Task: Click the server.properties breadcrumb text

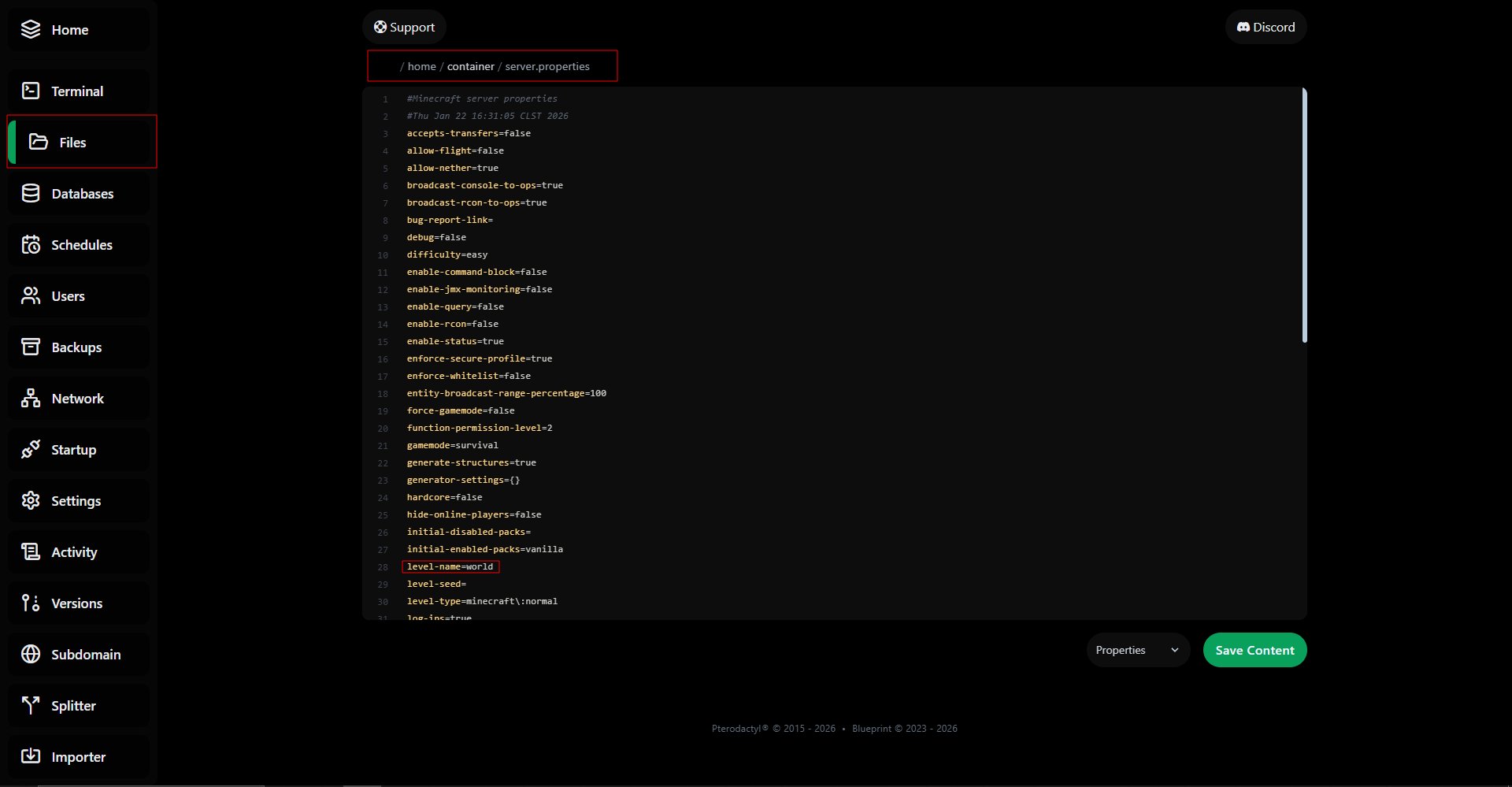Action: point(547,66)
